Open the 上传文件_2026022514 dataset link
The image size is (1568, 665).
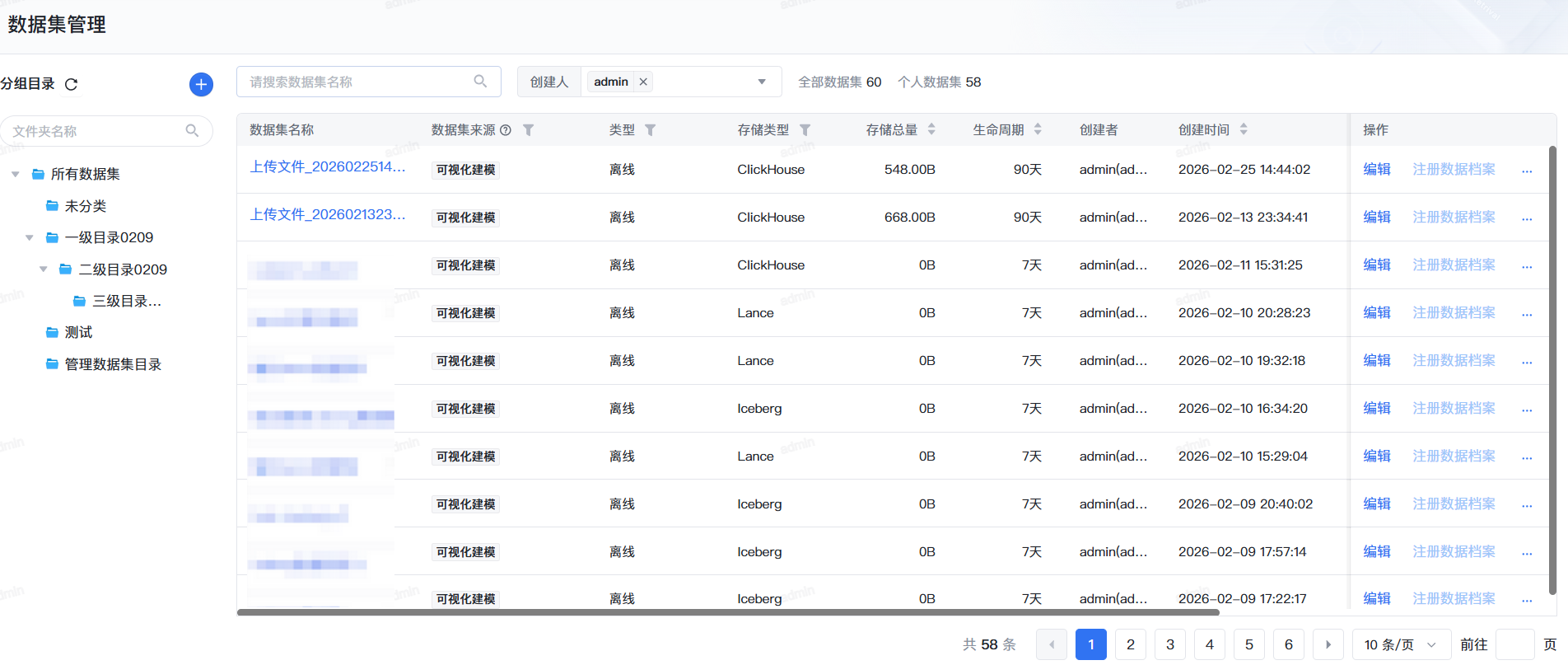tap(328, 167)
